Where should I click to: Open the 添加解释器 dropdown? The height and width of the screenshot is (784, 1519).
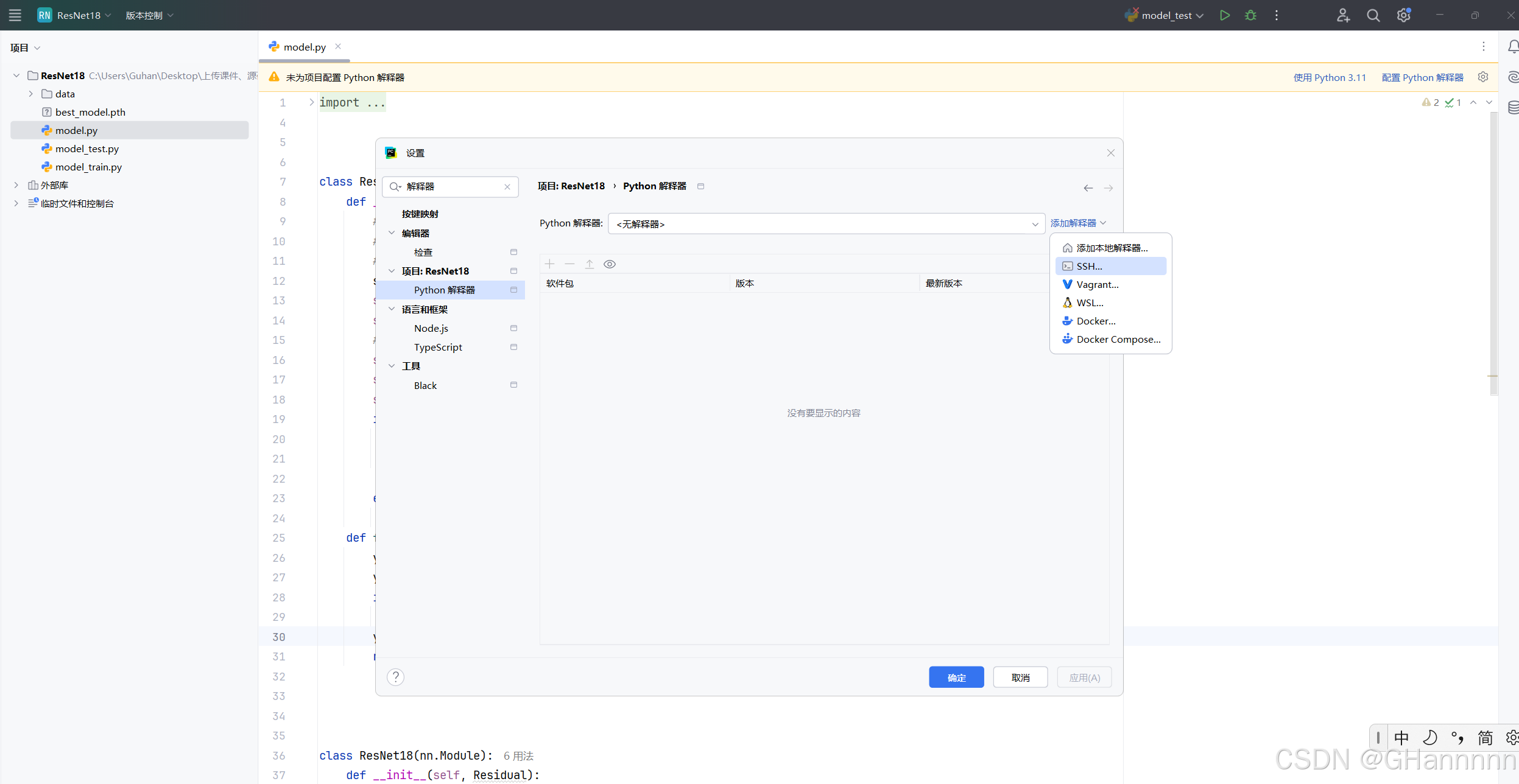tap(1077, 223)
